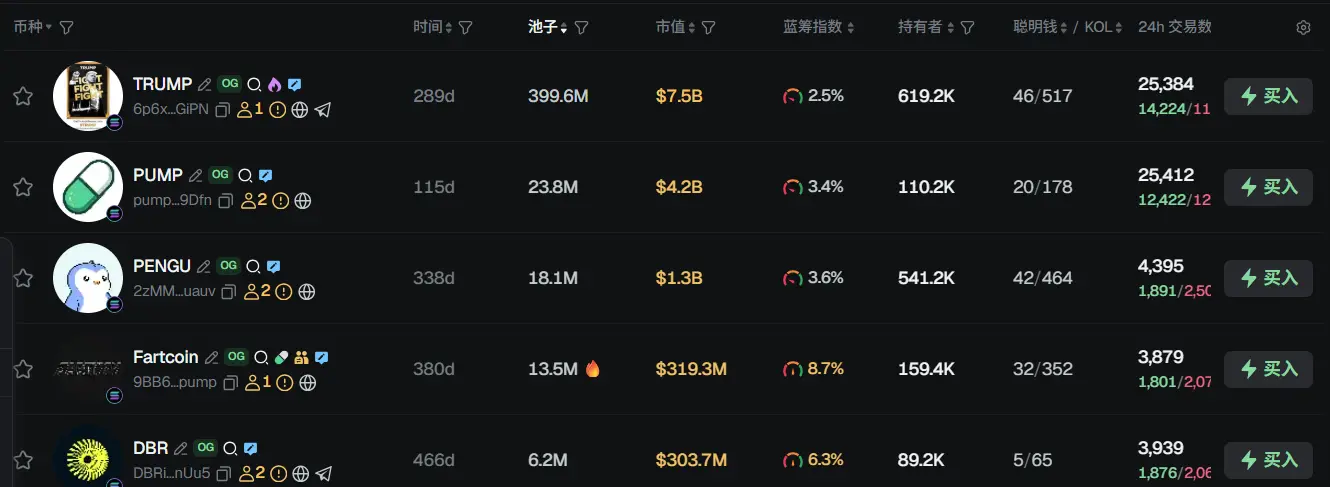Image resolution: width=1330 pixels, height=487 pixels.
Task: Open PUMP's website globe icon
Action: click(303, 201)
